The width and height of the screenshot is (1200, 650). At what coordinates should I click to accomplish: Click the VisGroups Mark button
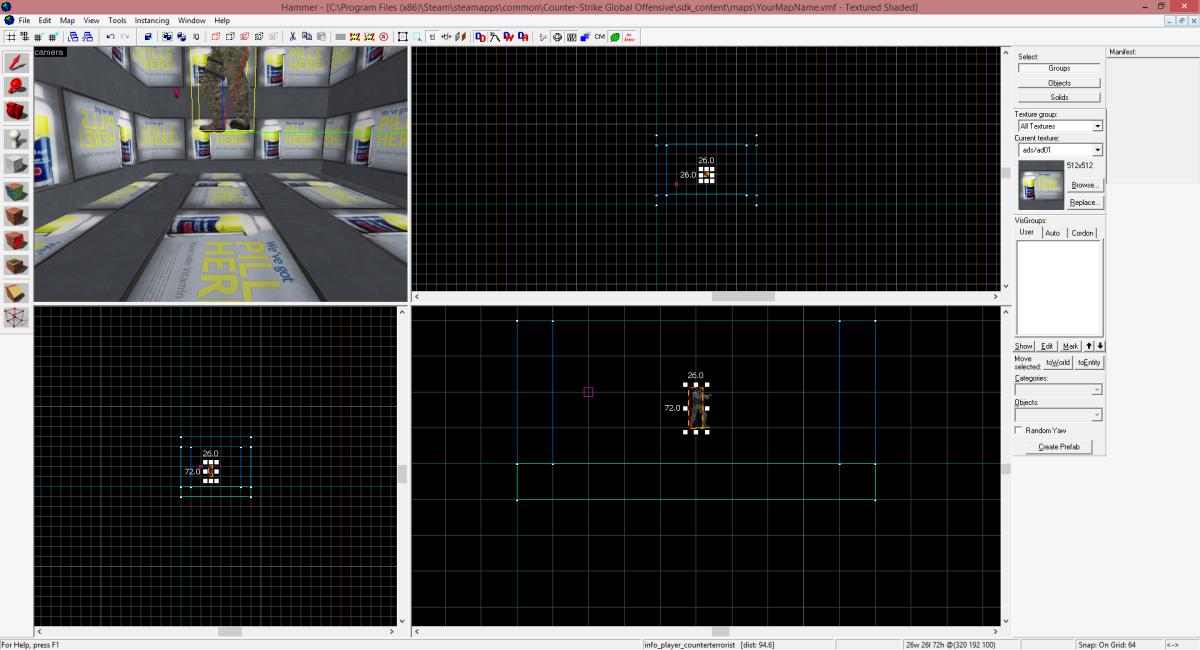[x=1071, y=346]
